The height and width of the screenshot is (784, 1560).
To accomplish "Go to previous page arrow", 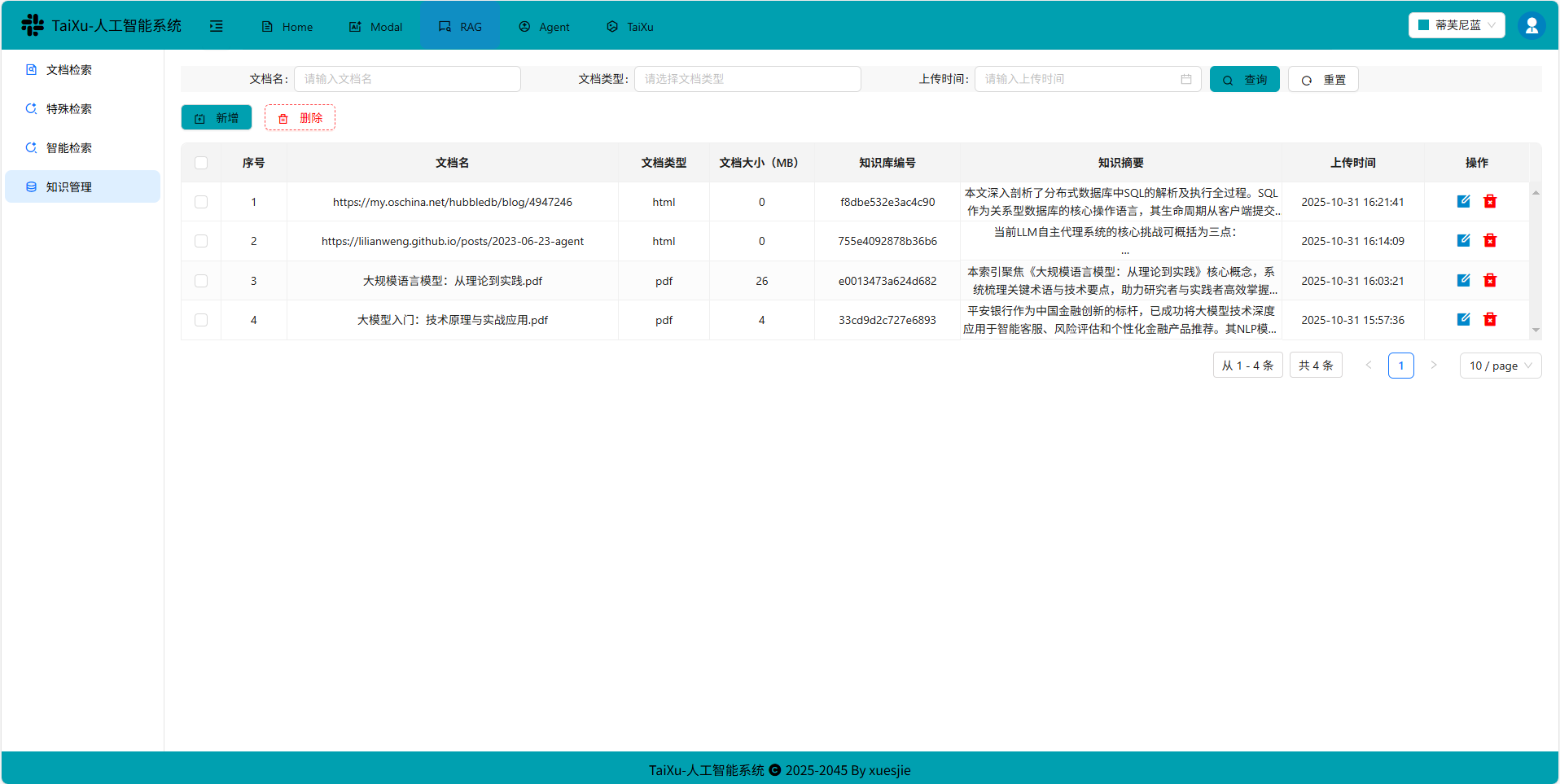I will (1369, 365).
